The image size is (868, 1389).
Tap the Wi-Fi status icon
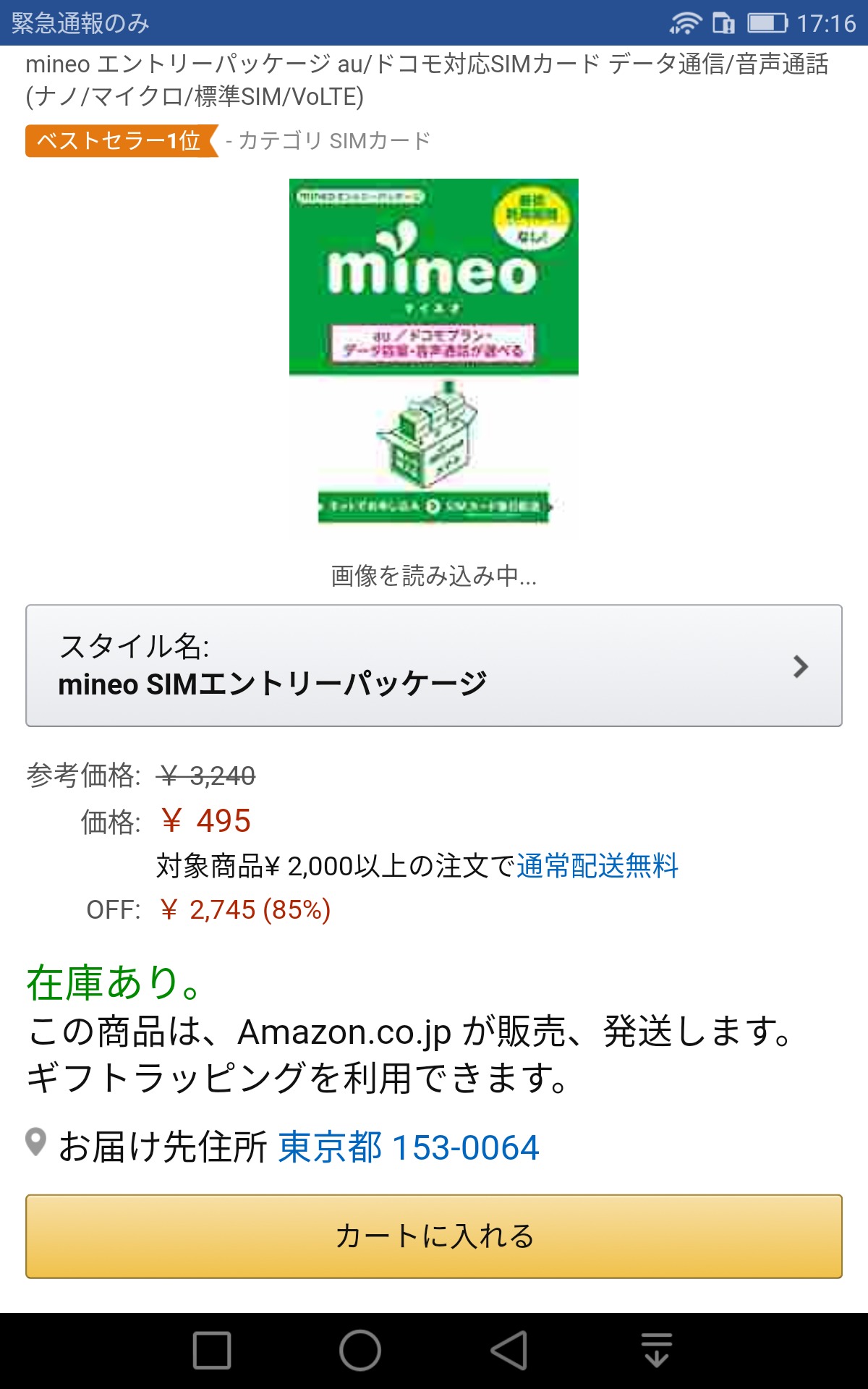point(684,23)
